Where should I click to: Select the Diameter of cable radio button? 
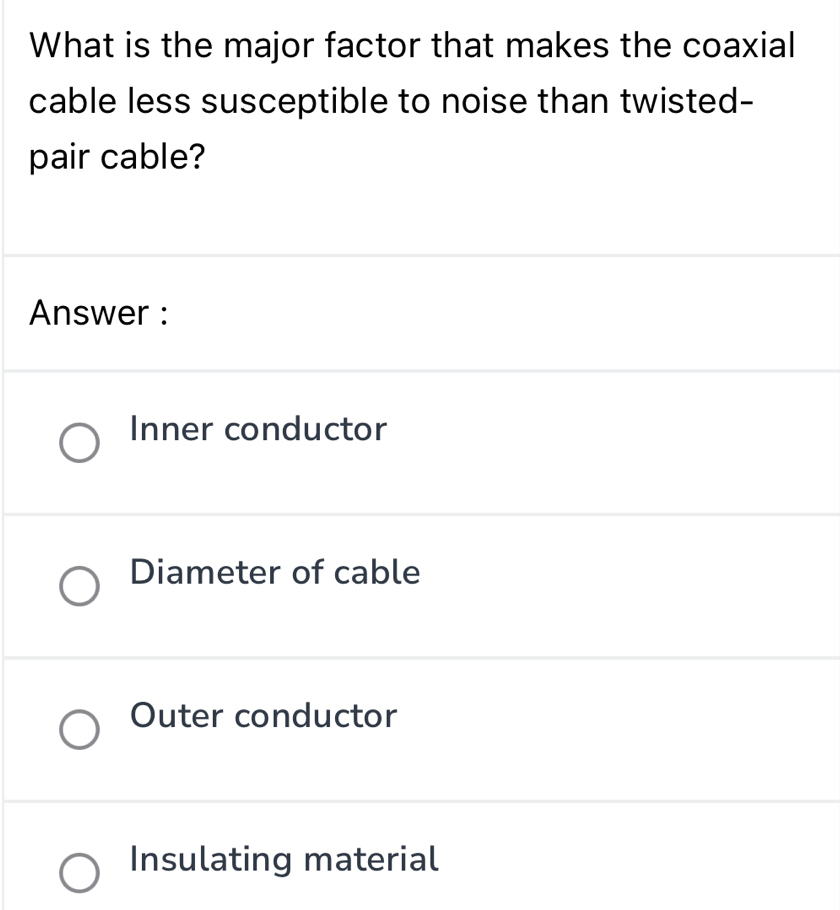tap(82, 587)
